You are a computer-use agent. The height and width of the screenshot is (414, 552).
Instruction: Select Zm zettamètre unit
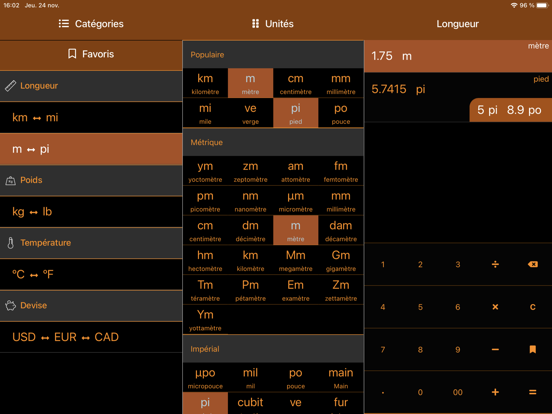(341, 289)
